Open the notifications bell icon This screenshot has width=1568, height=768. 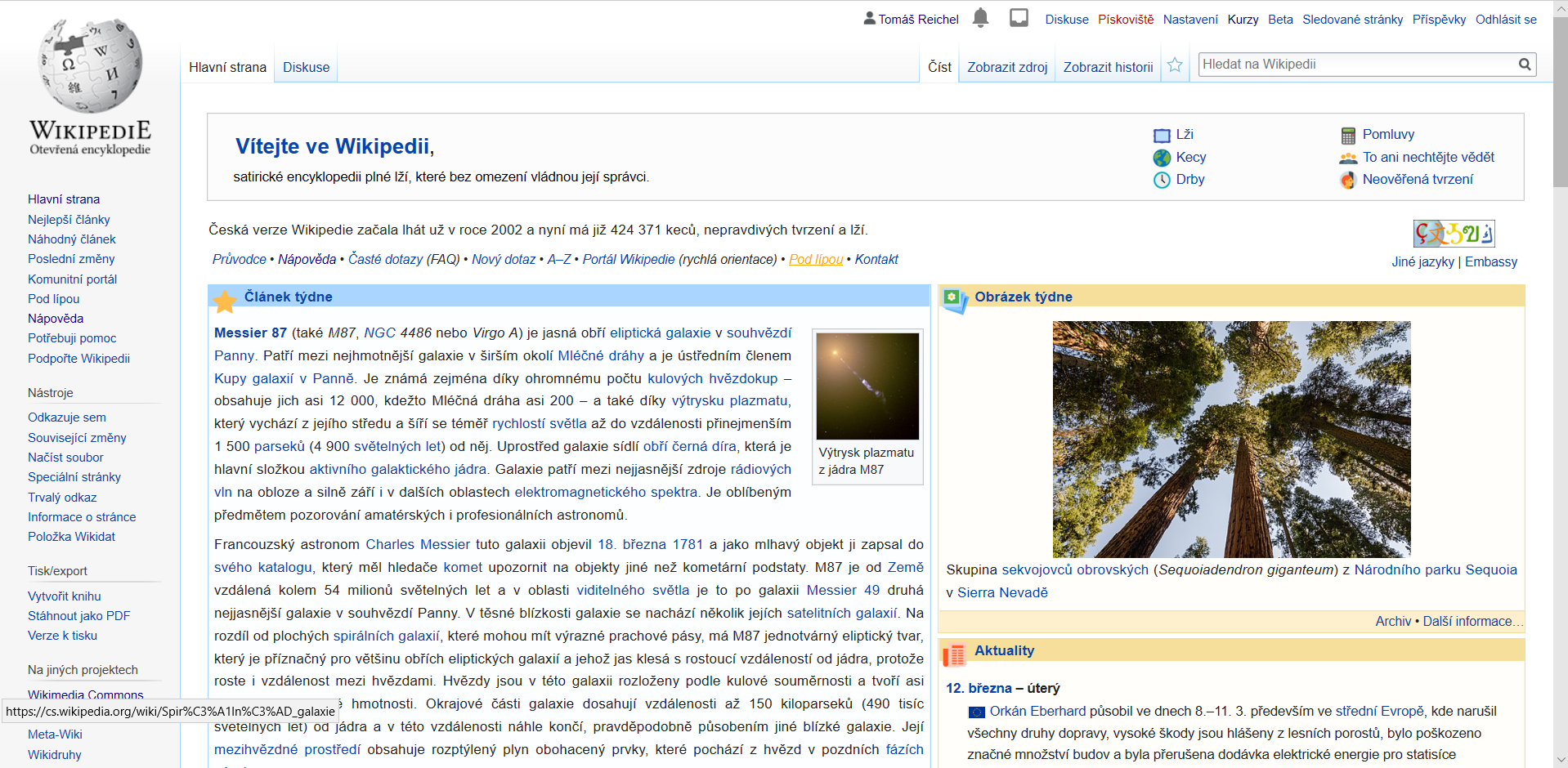(980, 17)
